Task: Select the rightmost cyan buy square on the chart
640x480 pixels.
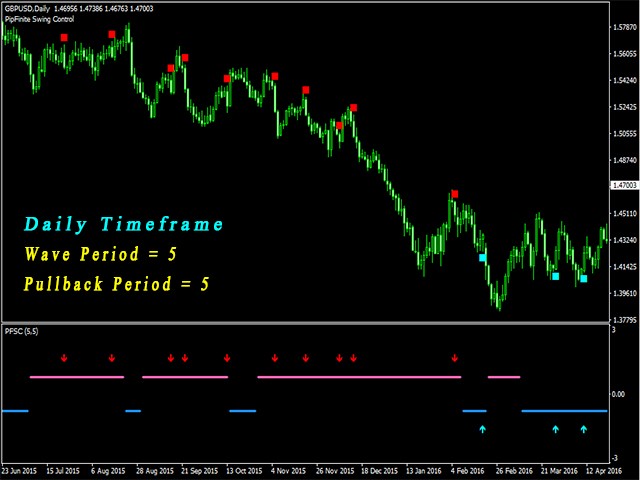Action: coord(584,279)
